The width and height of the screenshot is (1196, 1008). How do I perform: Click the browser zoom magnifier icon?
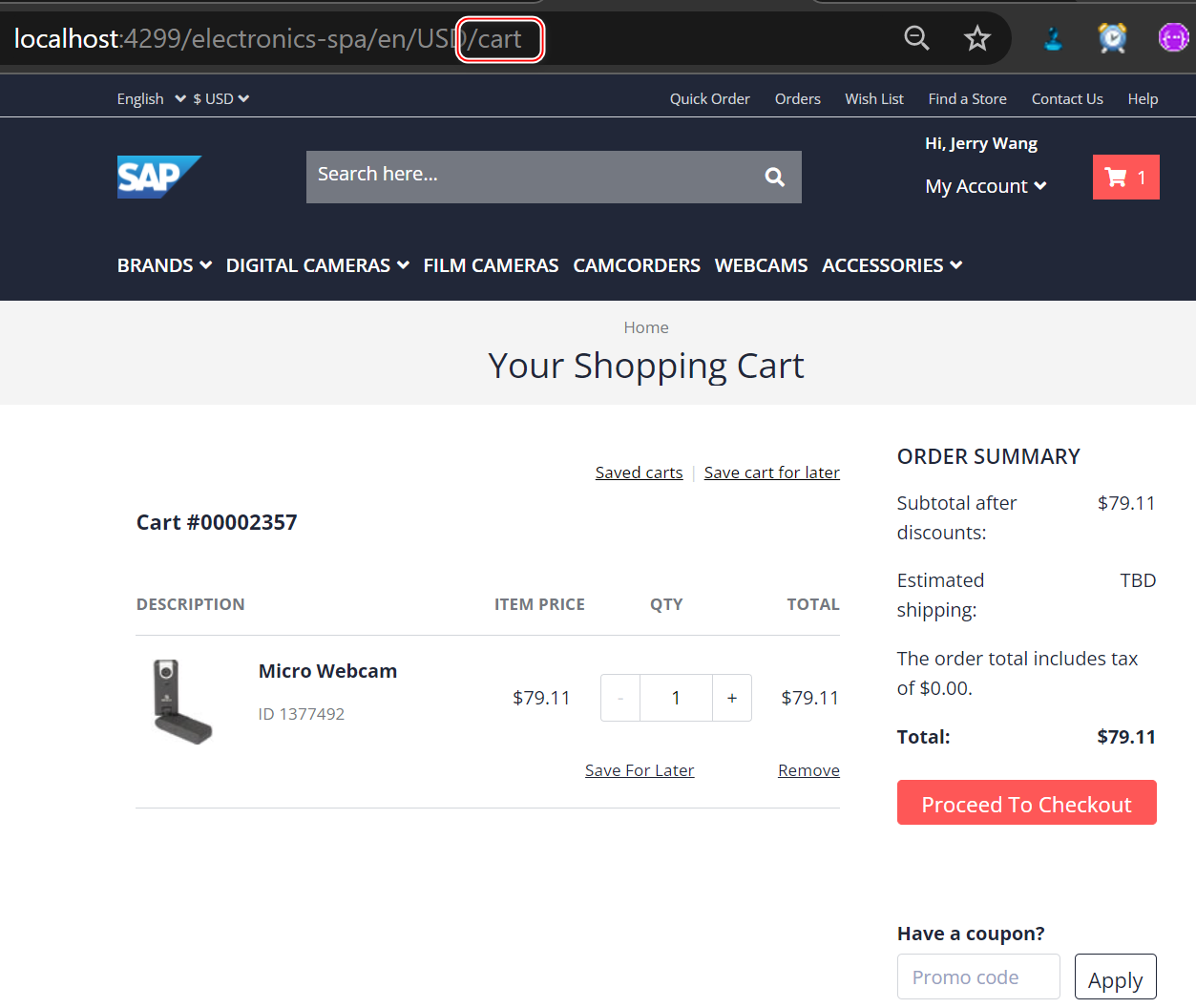click(x=916, y=38)
